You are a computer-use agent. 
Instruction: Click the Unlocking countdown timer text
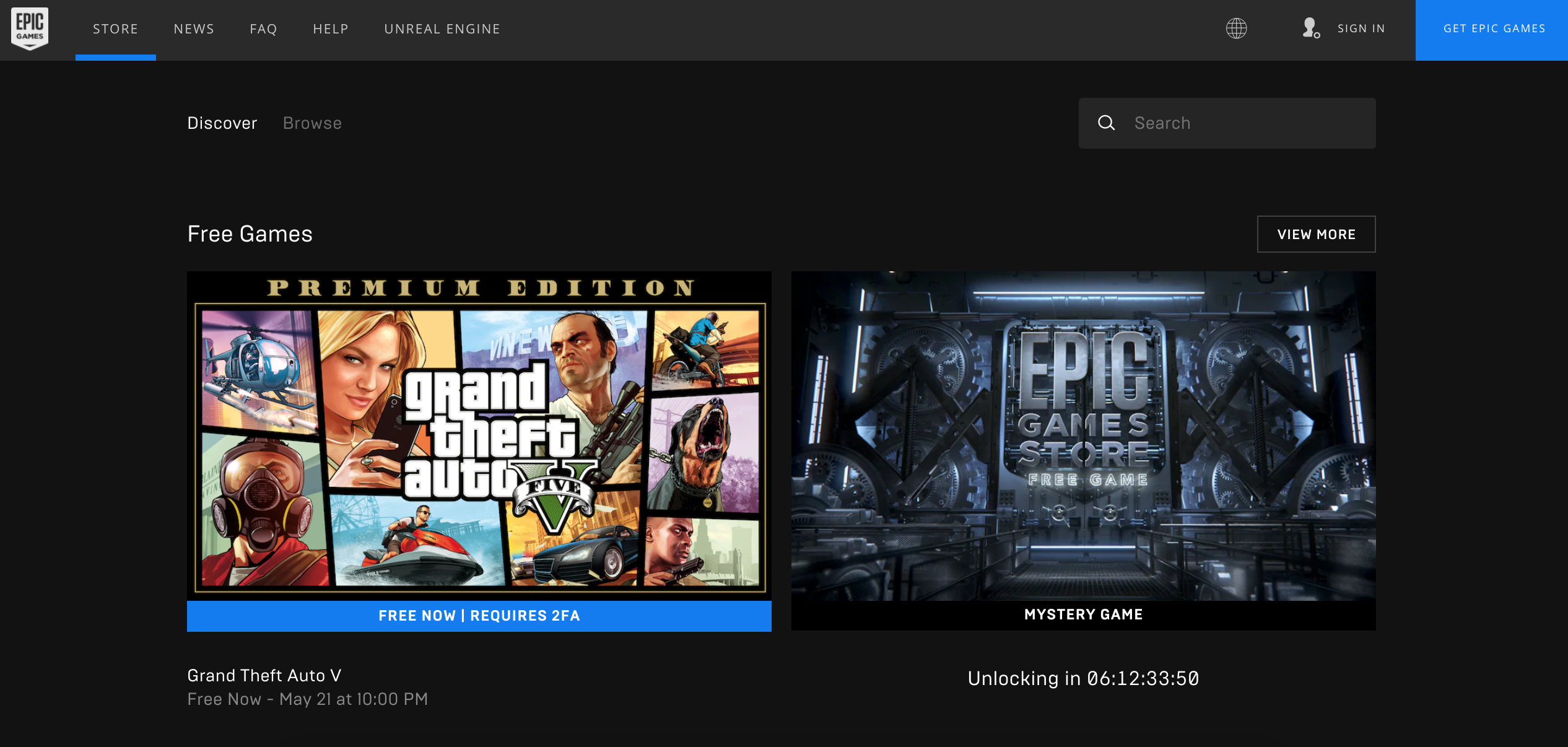(x=1082, y=678)
